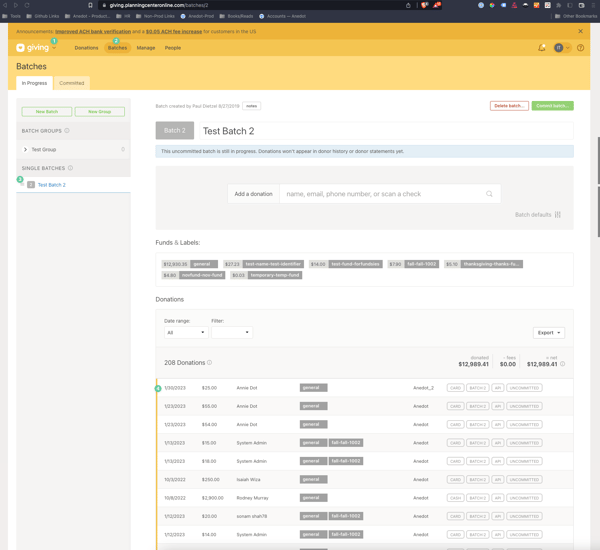This screenshot has width=600, height=550.
Task: Switch to the Committed tab
Action: pos(72,83)
